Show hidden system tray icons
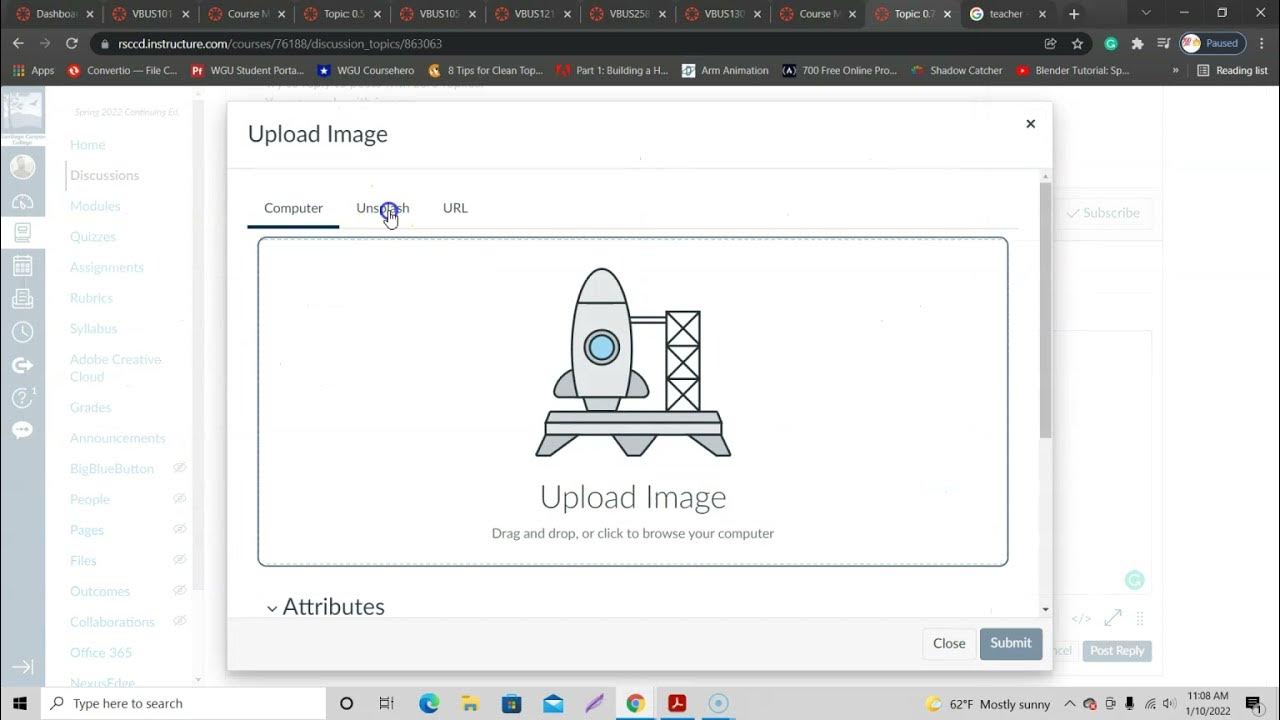 pyautogui.click(x=1070, y=704)
